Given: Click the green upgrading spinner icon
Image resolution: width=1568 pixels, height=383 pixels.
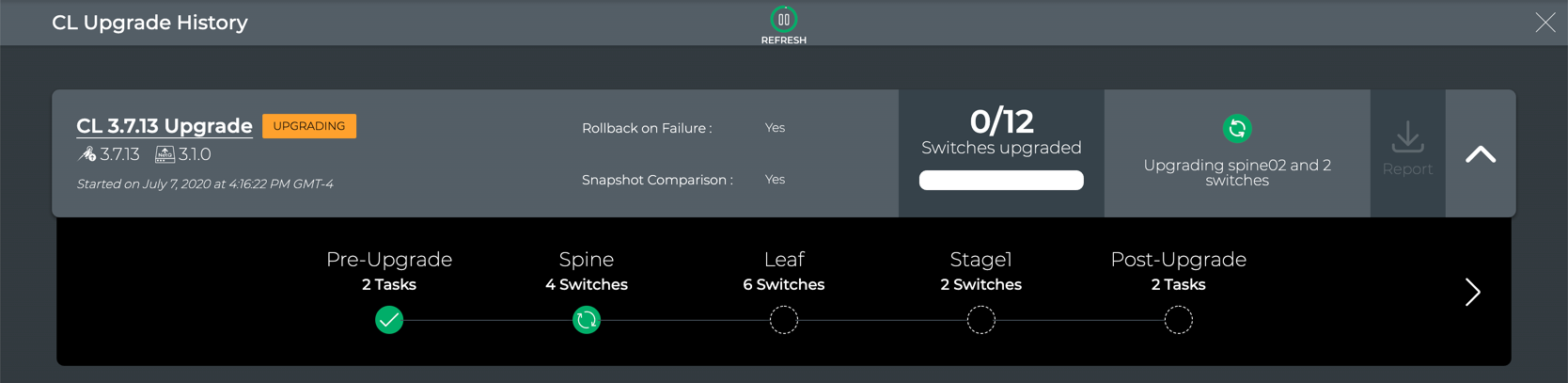Looking at the screenshot, I should (x=1236, y=128).
